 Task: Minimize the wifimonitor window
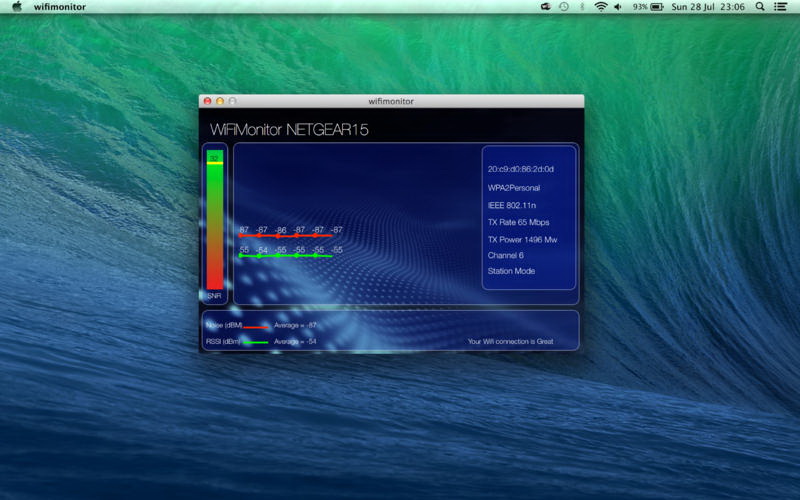click(x=220, y=101)
